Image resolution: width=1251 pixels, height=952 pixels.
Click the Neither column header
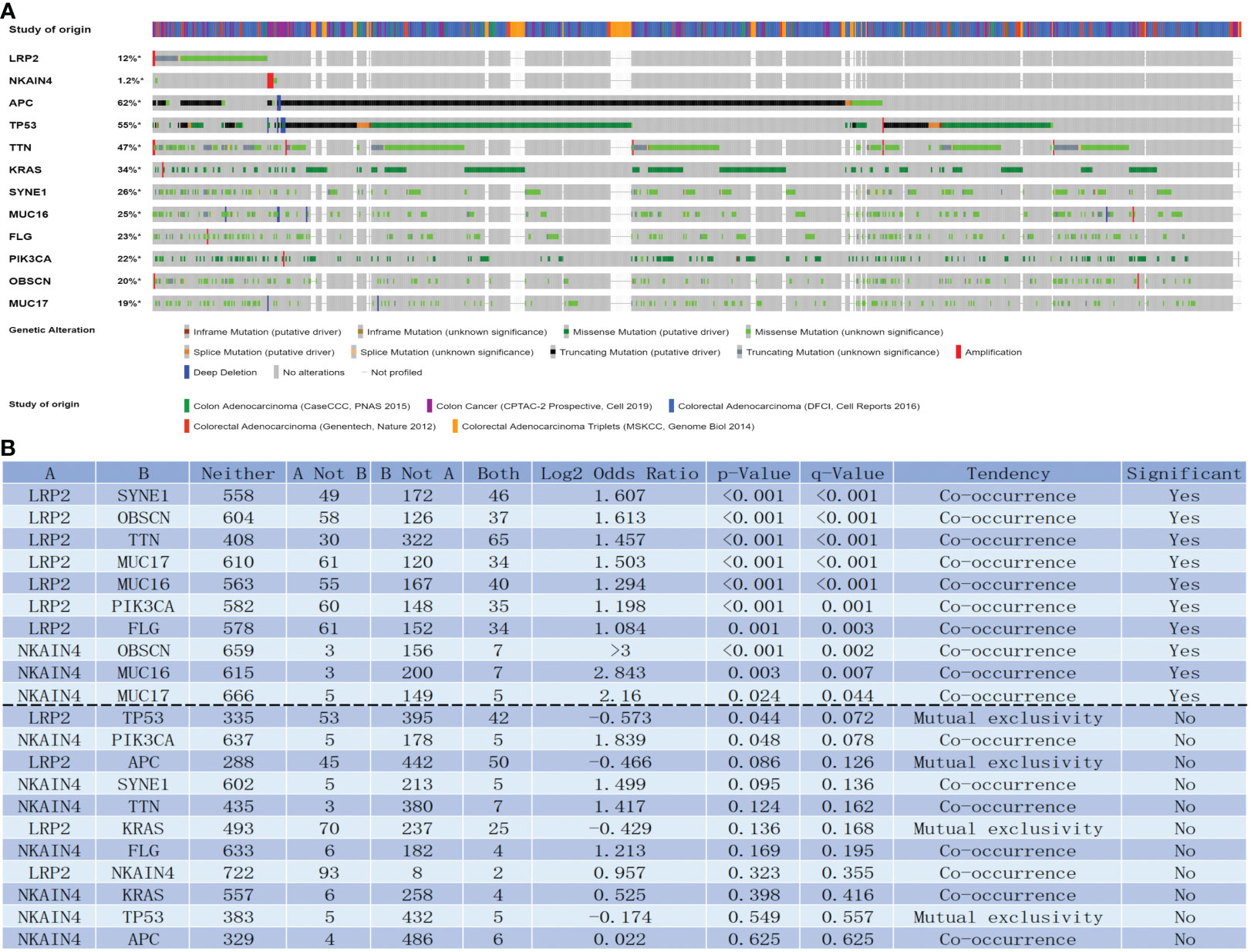click(238, 474)
